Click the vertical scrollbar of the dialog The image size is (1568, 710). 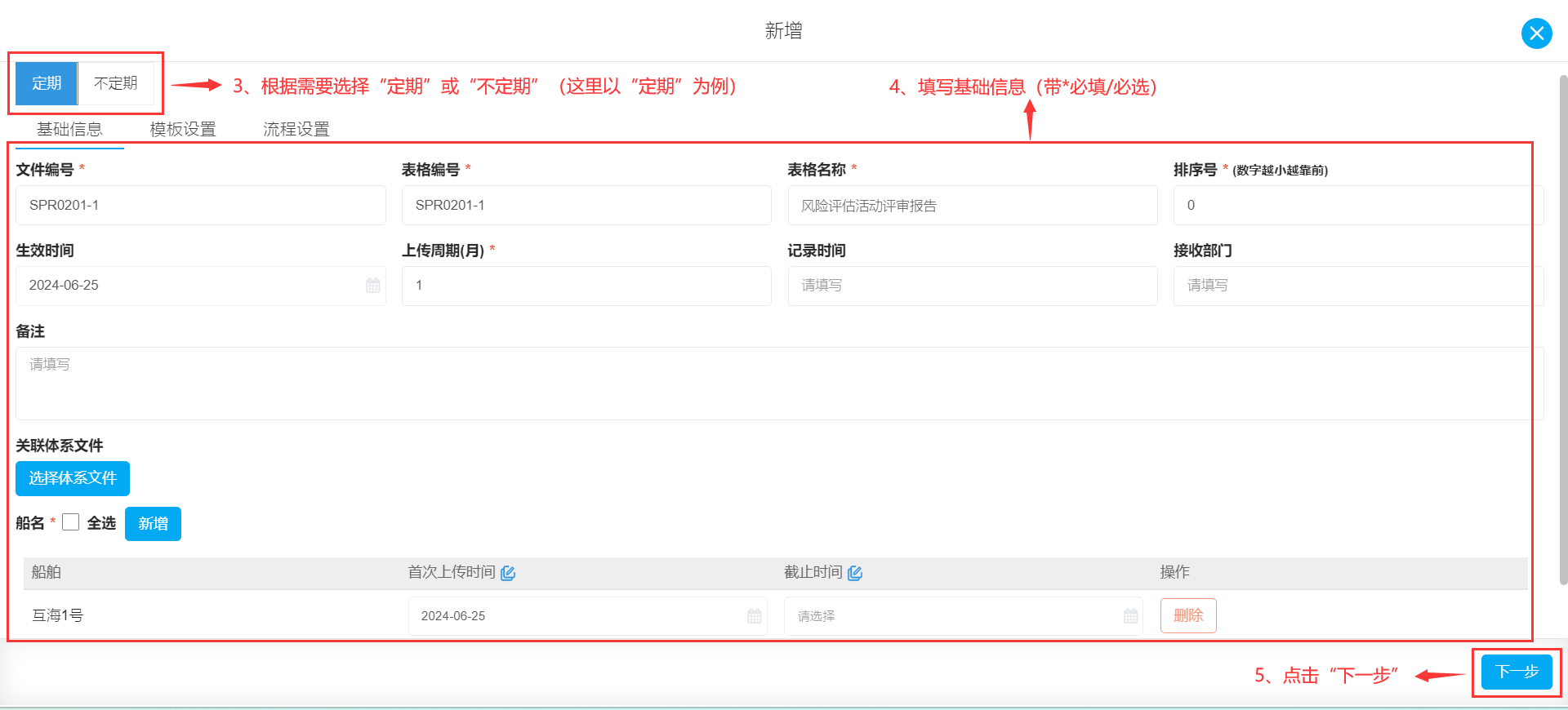(1563, 331)
